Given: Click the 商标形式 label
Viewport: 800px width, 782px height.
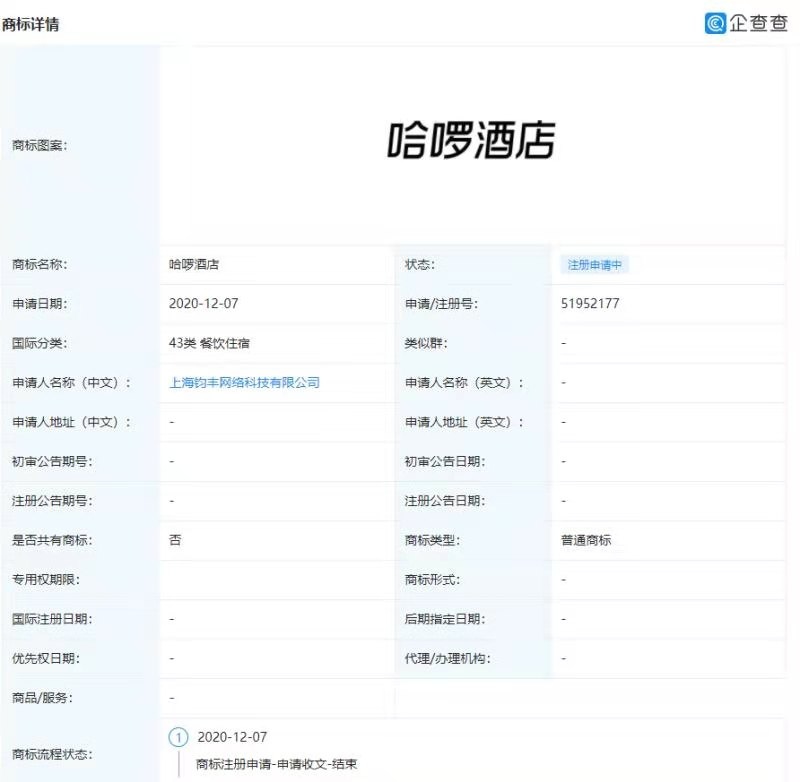Looking at the screenshot, I should coord(432,579).
